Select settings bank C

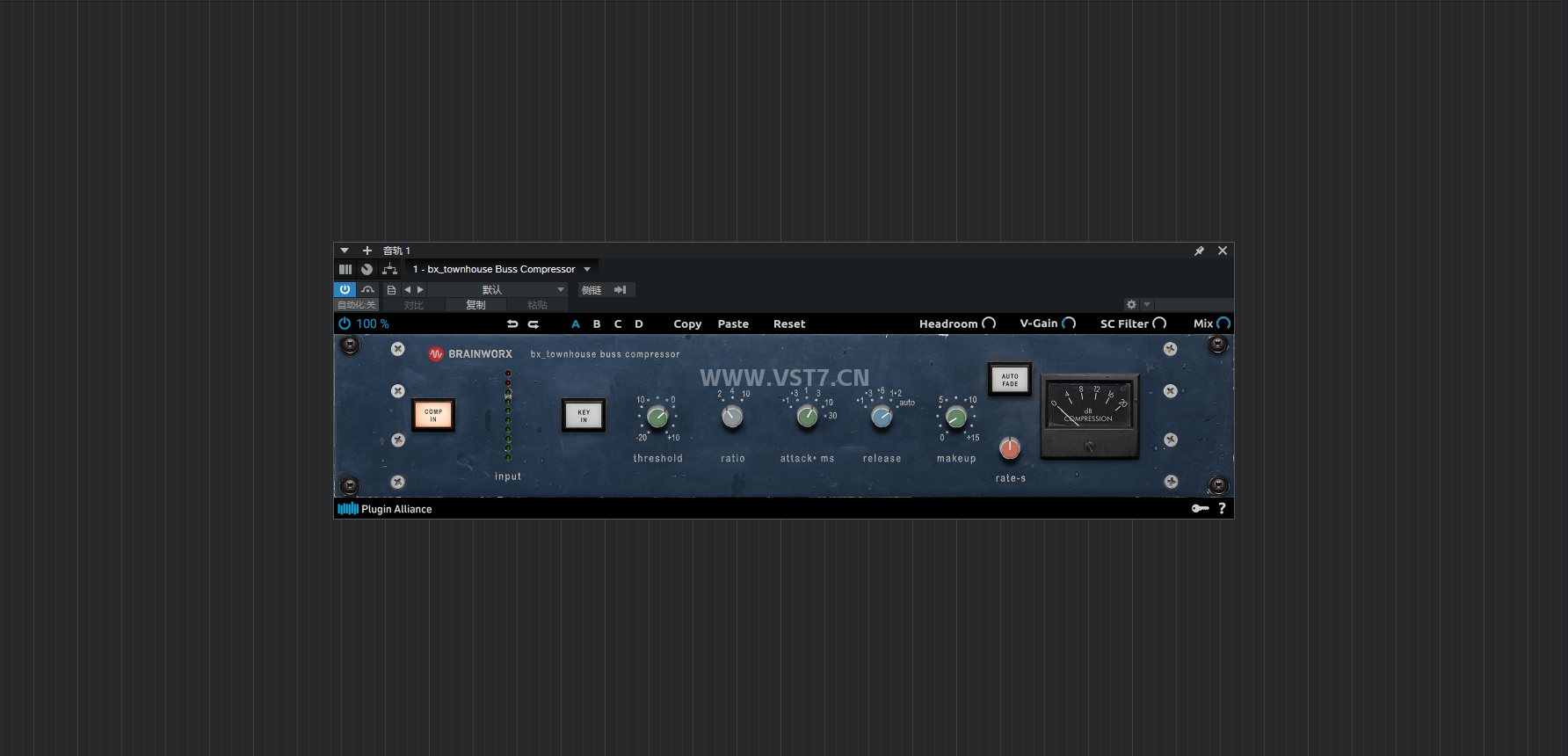[x=618, y=323]
